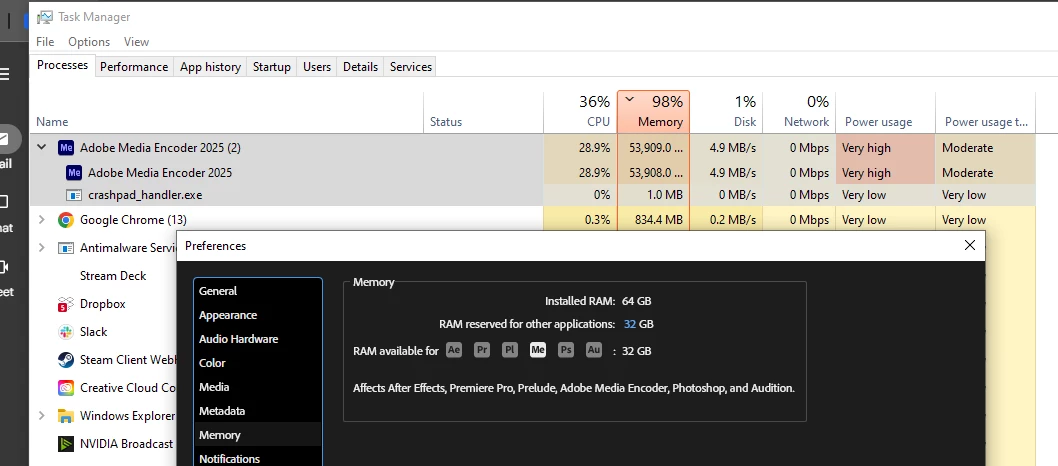The image size is (1058, 466).
Task: Expand the Windows Explorer process group
Action: pos(42,416)
